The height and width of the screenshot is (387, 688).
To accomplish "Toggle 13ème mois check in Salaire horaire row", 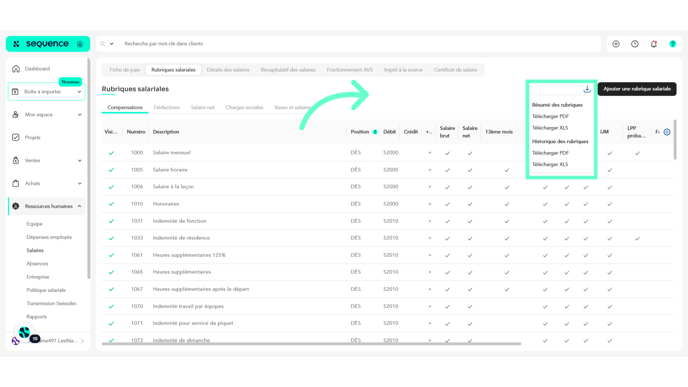I will (507, 170).
